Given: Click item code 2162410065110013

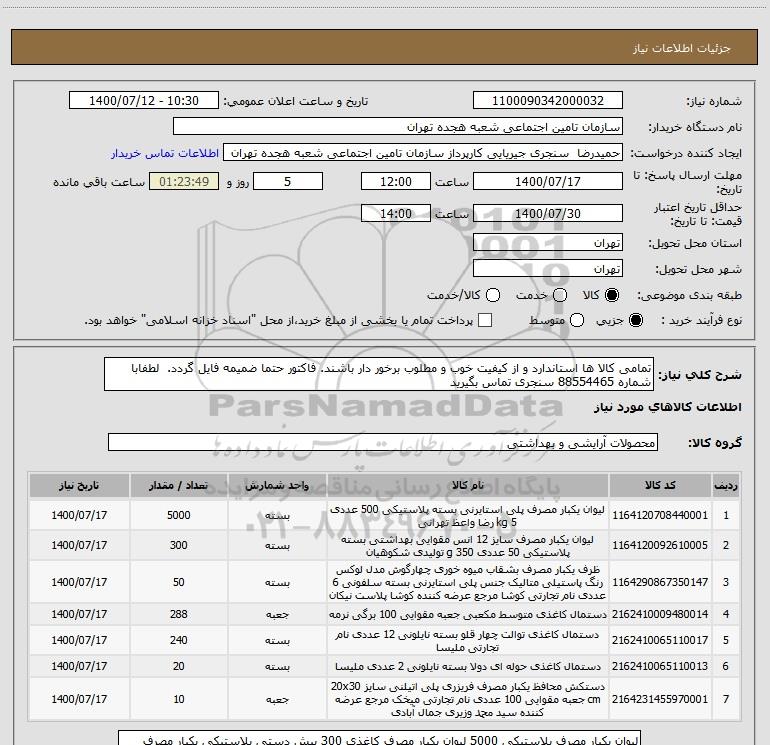Looking at the screenshot, I should [660, 666].
